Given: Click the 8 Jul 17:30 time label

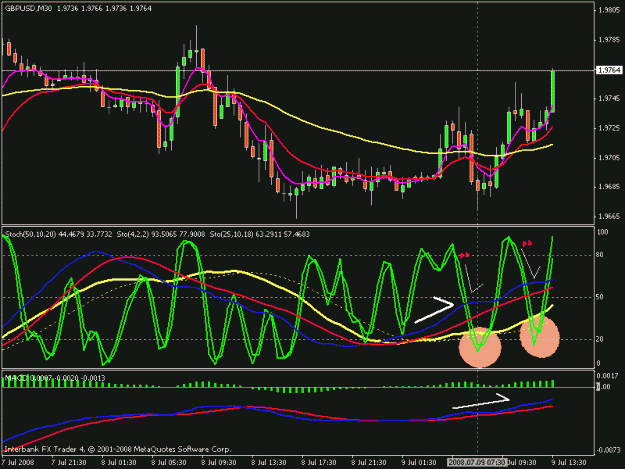Looking at the screenshot, I should pyautogui.click(x=318, y=463).
